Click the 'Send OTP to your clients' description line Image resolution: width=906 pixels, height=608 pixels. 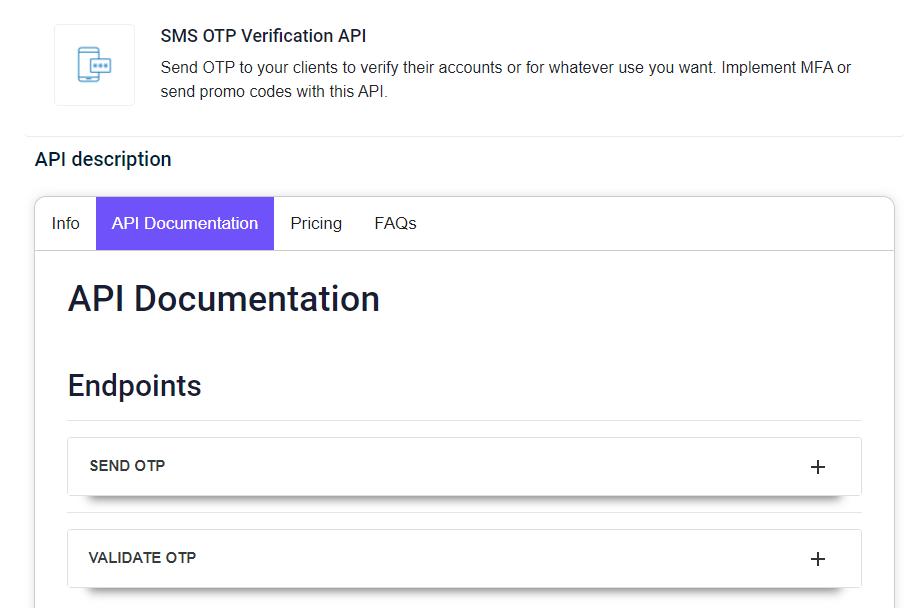click(x=506, y=68)
